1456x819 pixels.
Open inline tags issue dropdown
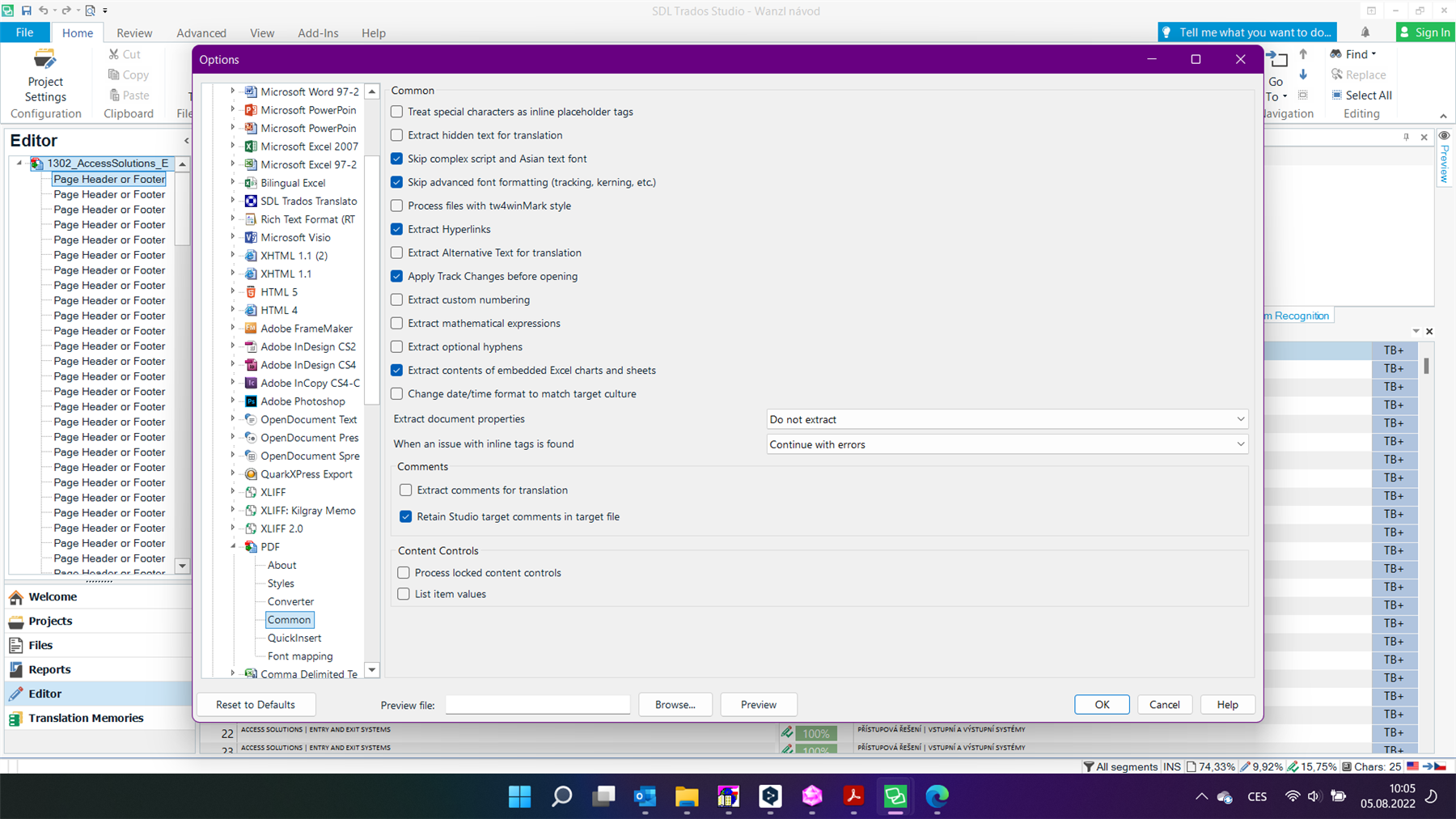coord(1006,444)
